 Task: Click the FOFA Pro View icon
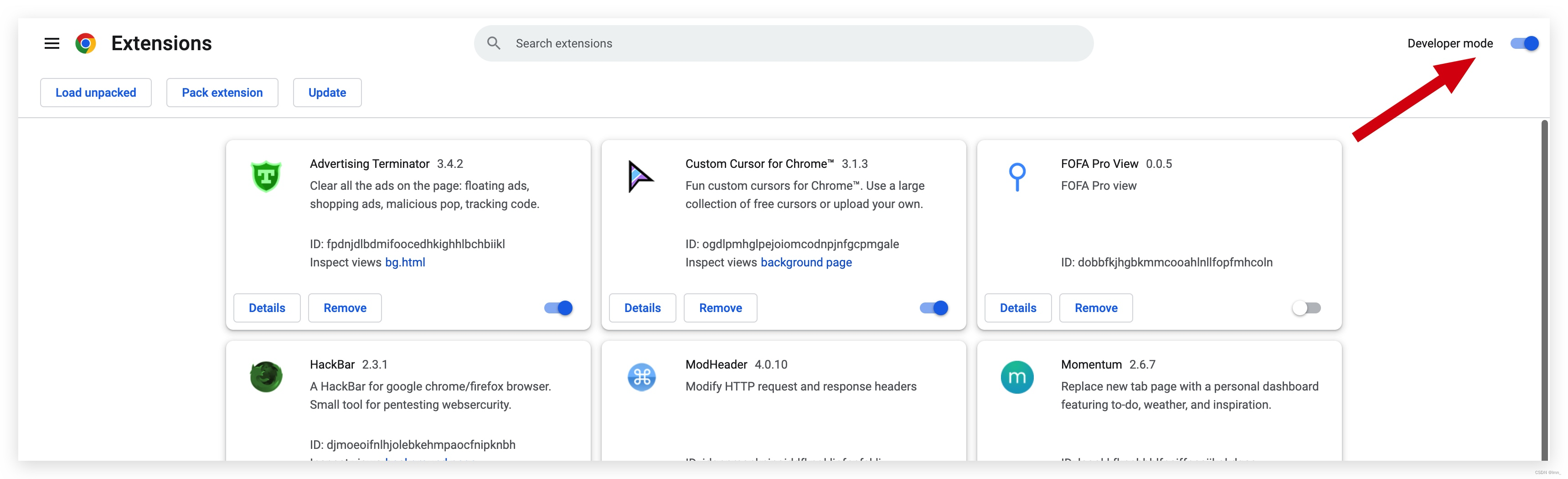point(1017,177)
